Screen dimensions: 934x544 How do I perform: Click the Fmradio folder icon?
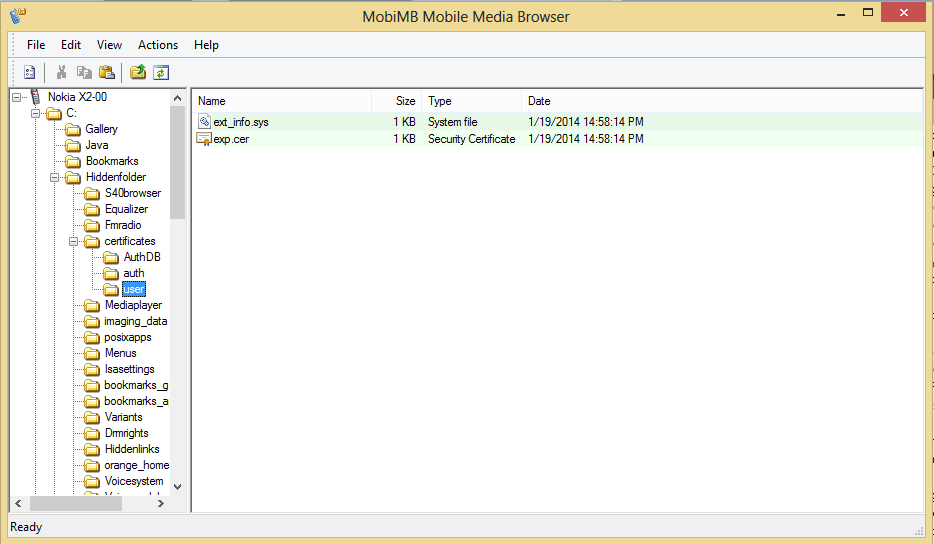click(x=92, y=225)
